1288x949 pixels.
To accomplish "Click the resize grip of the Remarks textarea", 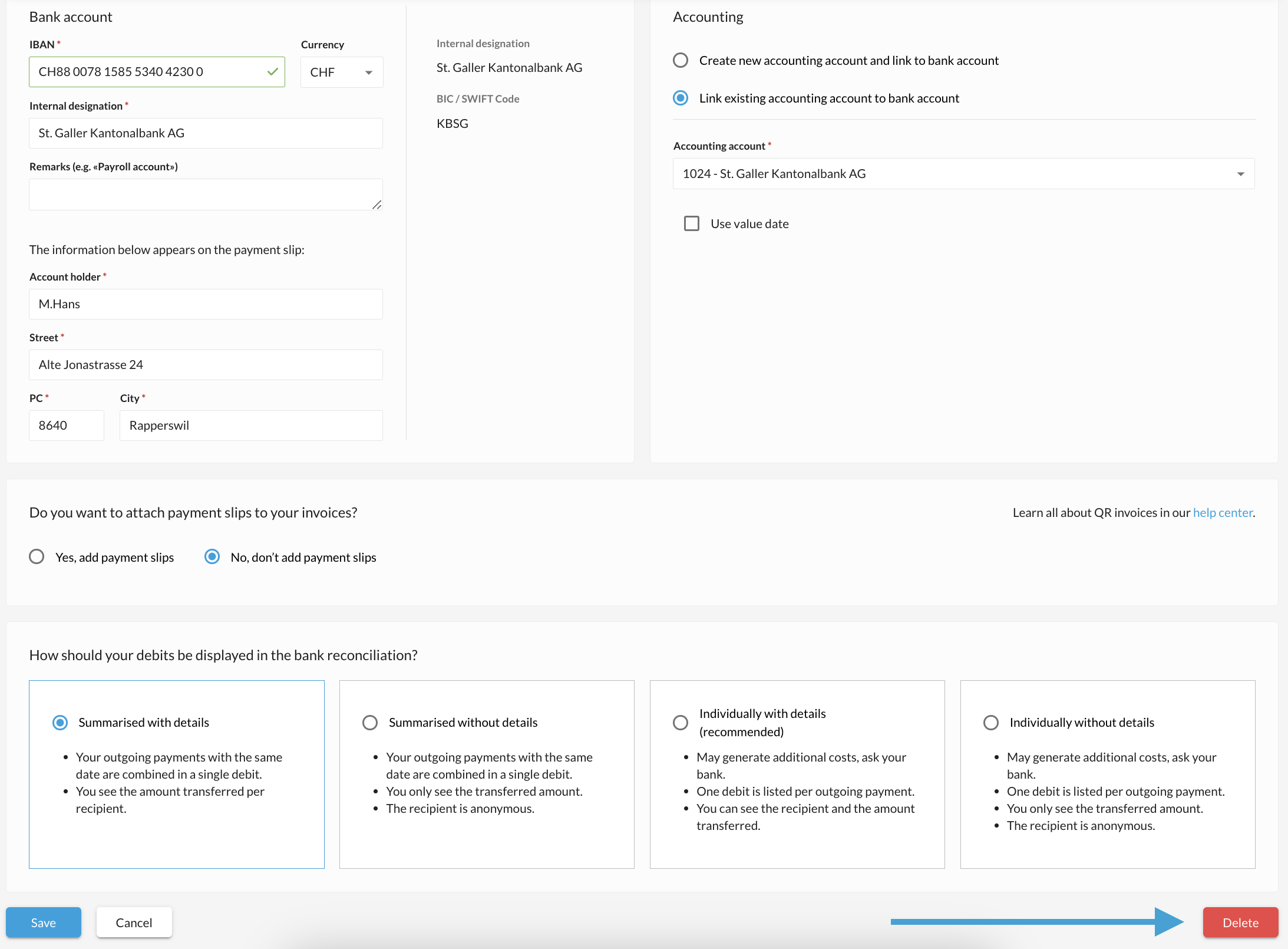I will pyautogui.click(x=377, y=205).
